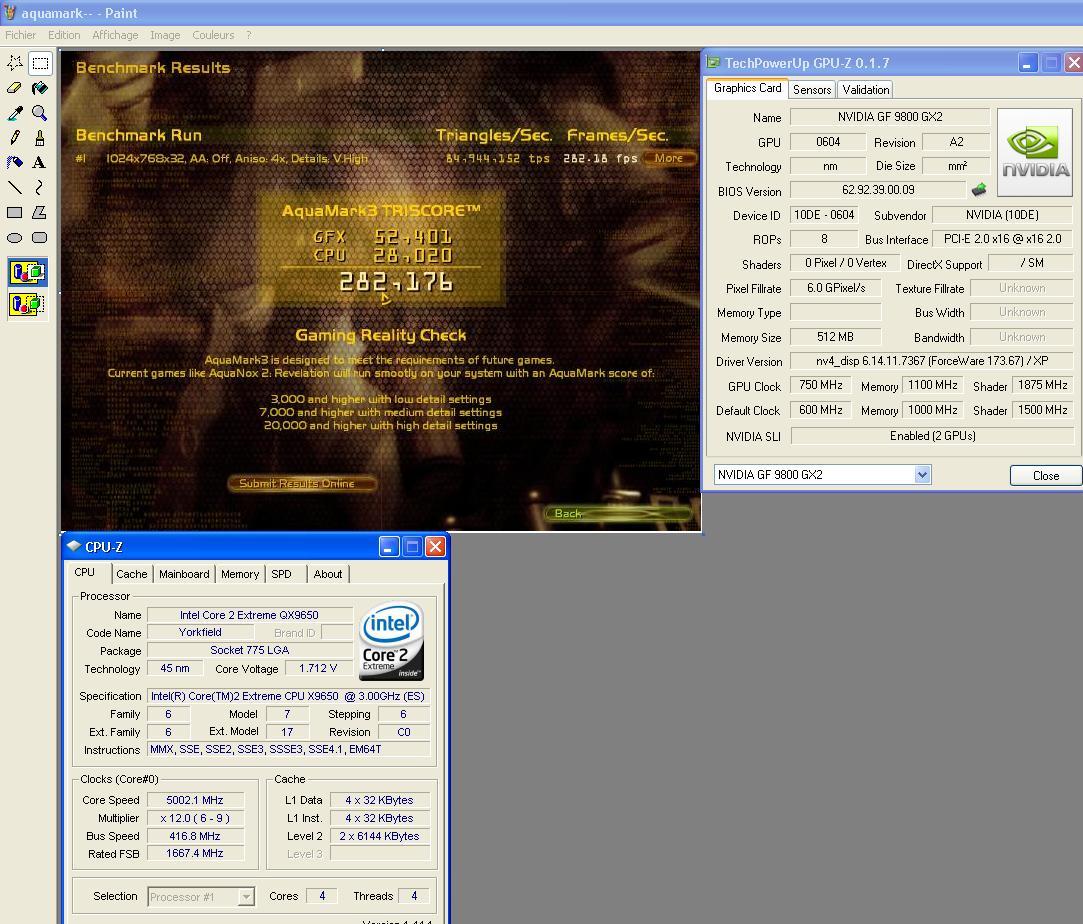Select the CPU tab in CPU-Z

pos(84,572)
